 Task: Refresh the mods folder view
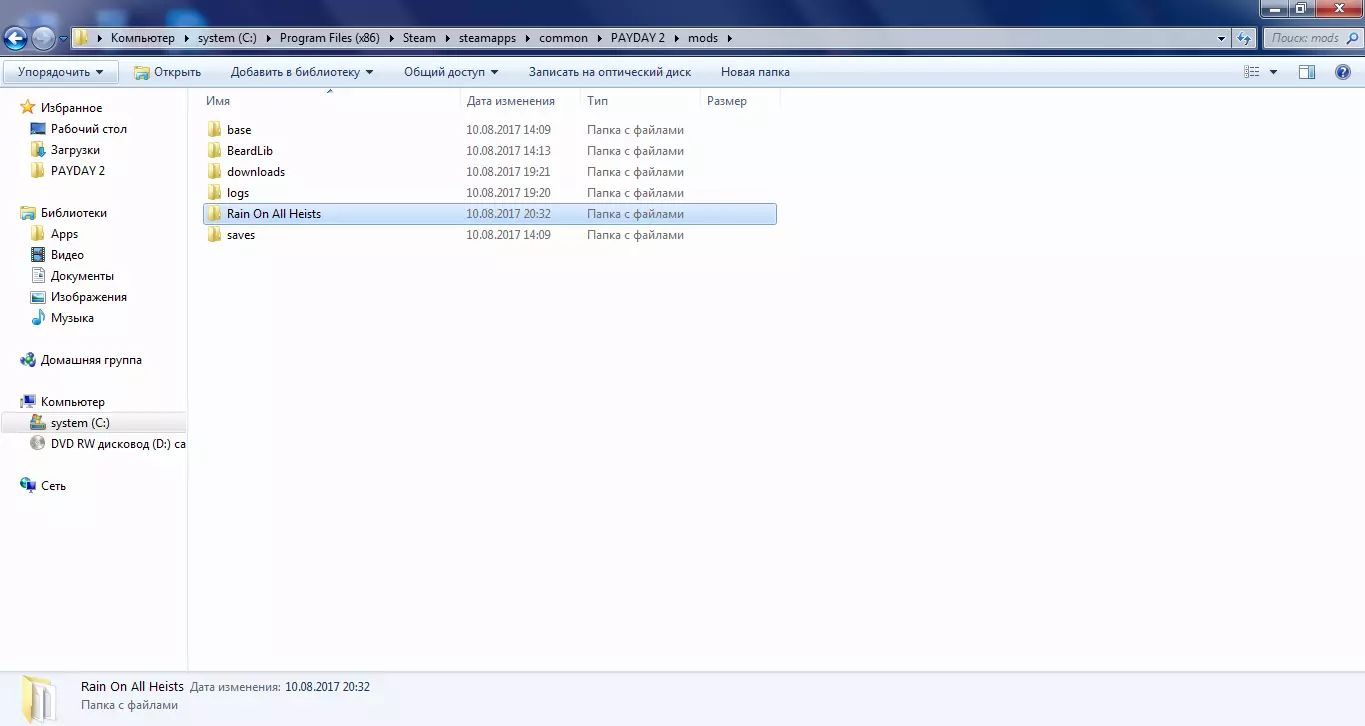(x=1244, y=39)
